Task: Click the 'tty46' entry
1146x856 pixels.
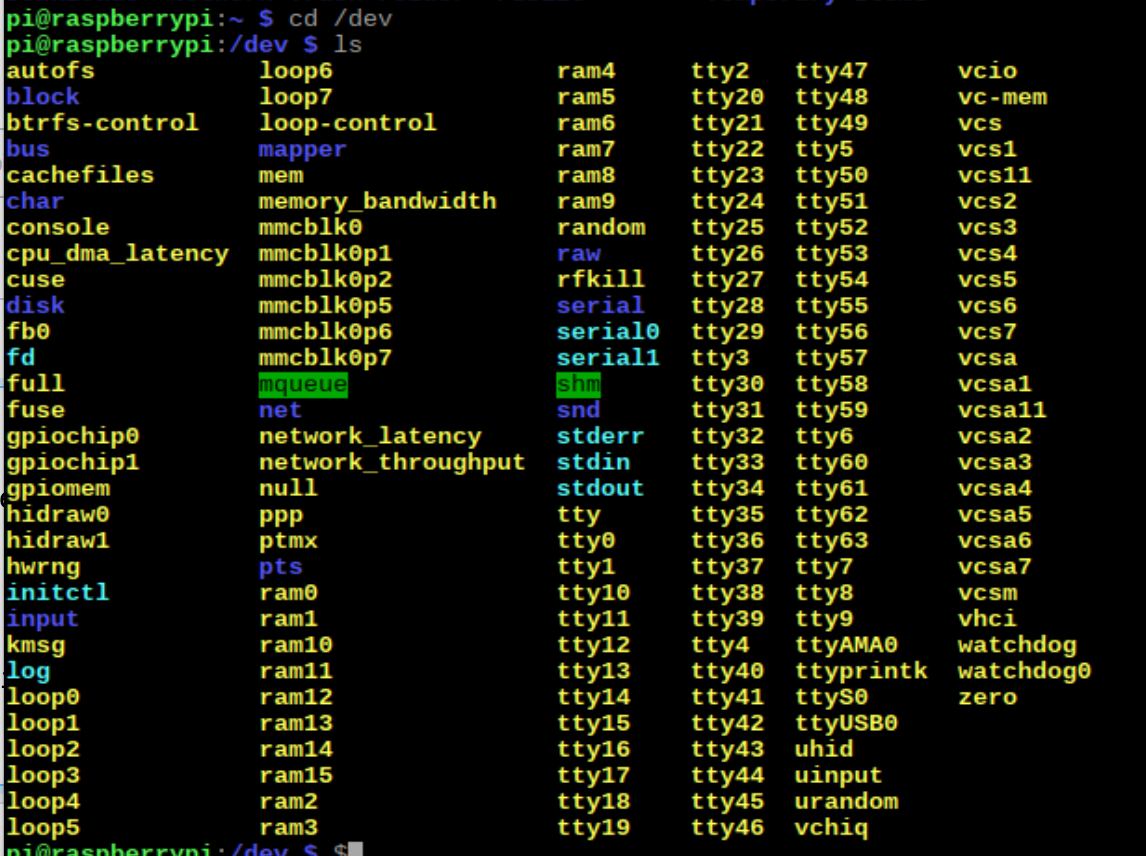Action: (728, 827)
